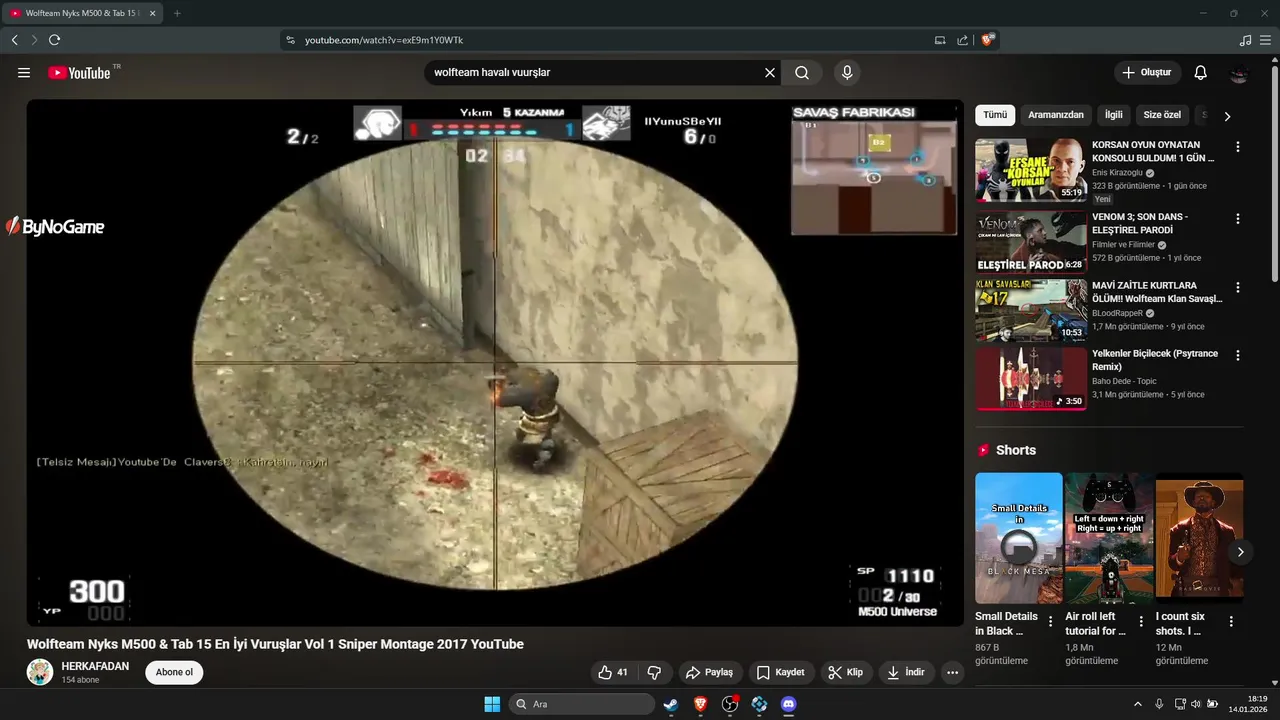Reload the page

[54, 40]
